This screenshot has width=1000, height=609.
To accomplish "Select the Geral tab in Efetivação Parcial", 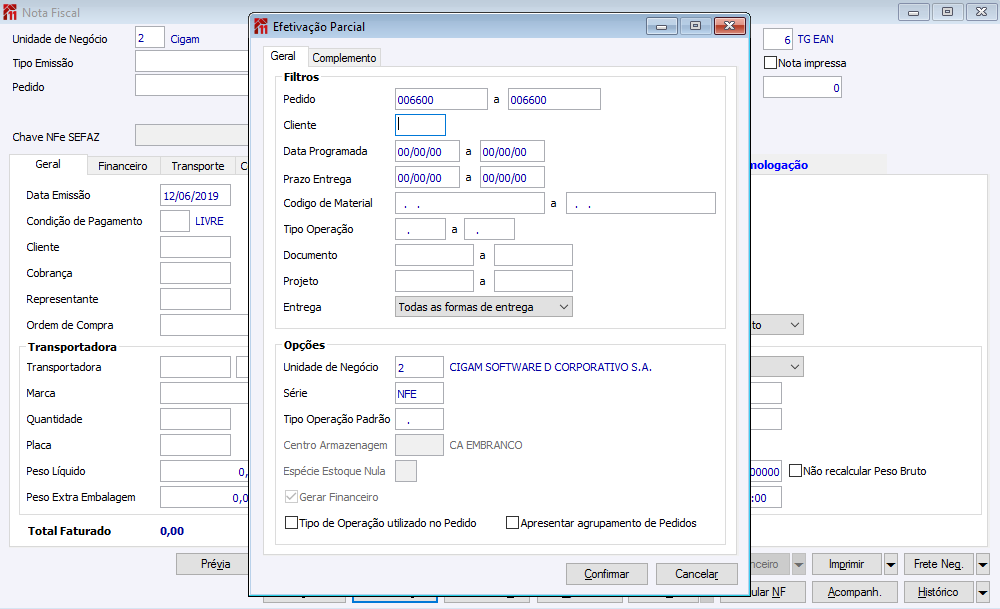I will tap(283, 56).
